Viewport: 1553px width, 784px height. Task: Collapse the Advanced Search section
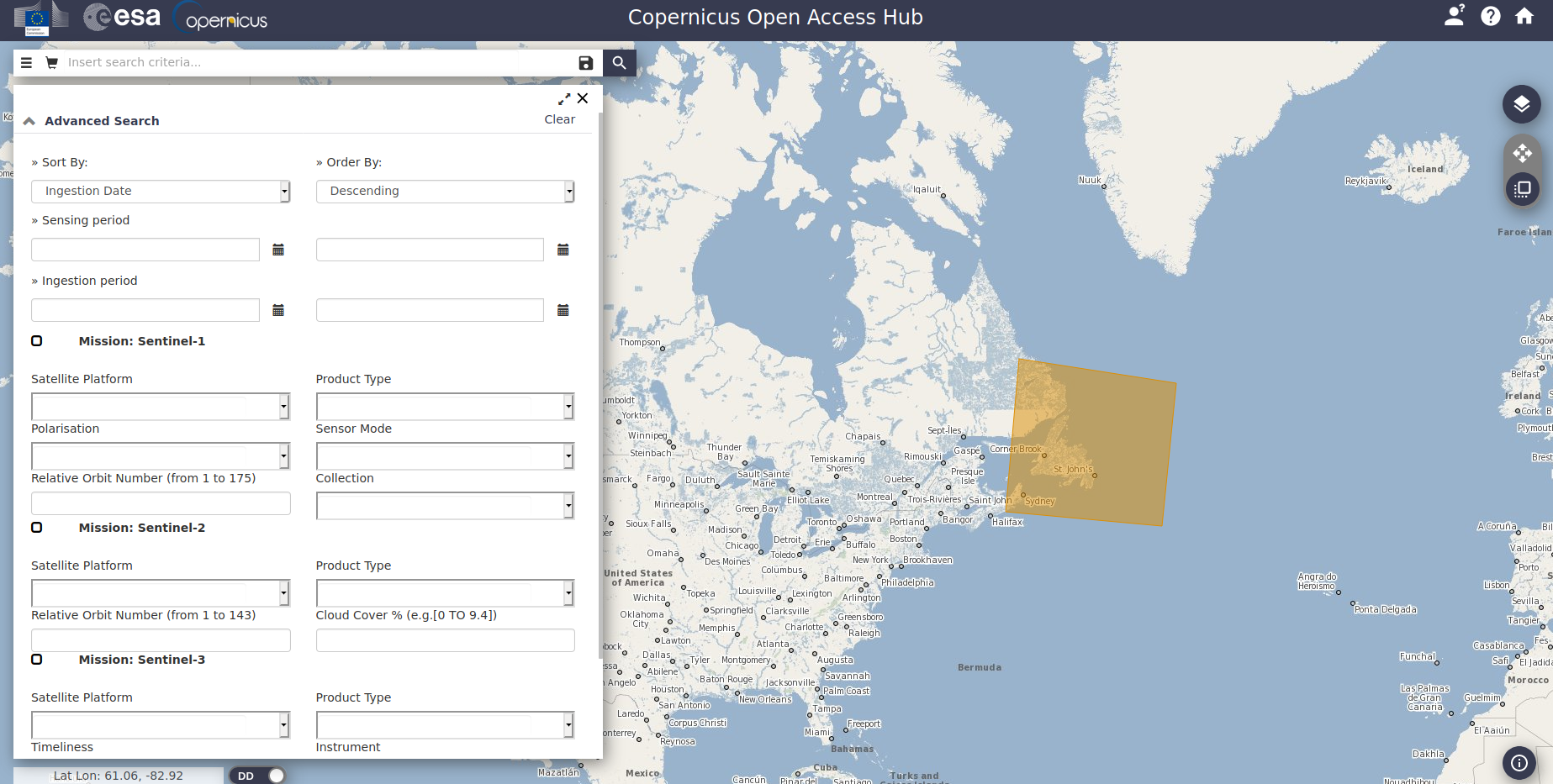(29, 121)
